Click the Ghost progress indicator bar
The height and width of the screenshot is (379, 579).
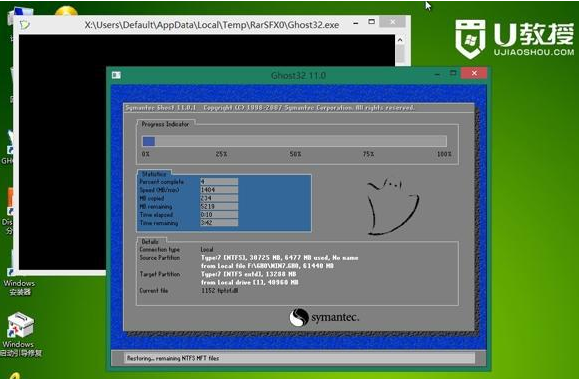[x=294, y=141]
